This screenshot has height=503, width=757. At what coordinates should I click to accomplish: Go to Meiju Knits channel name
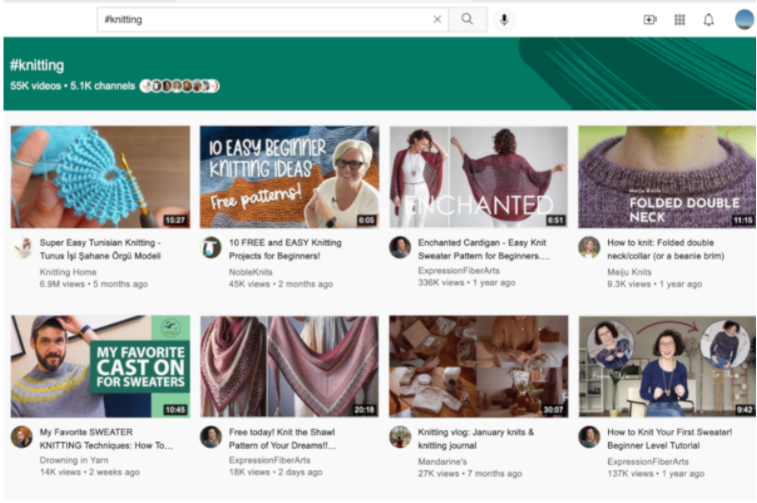[x=629, y=272]
